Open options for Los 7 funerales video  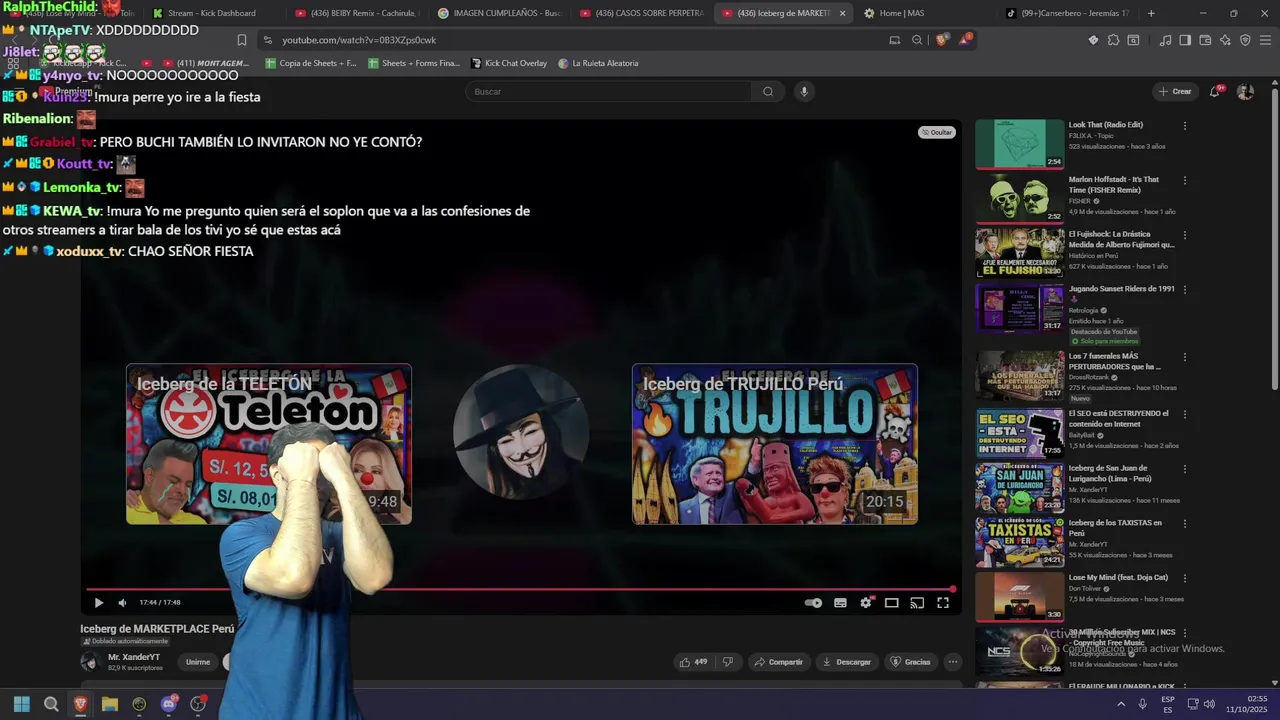click(x=1185, y=357)
